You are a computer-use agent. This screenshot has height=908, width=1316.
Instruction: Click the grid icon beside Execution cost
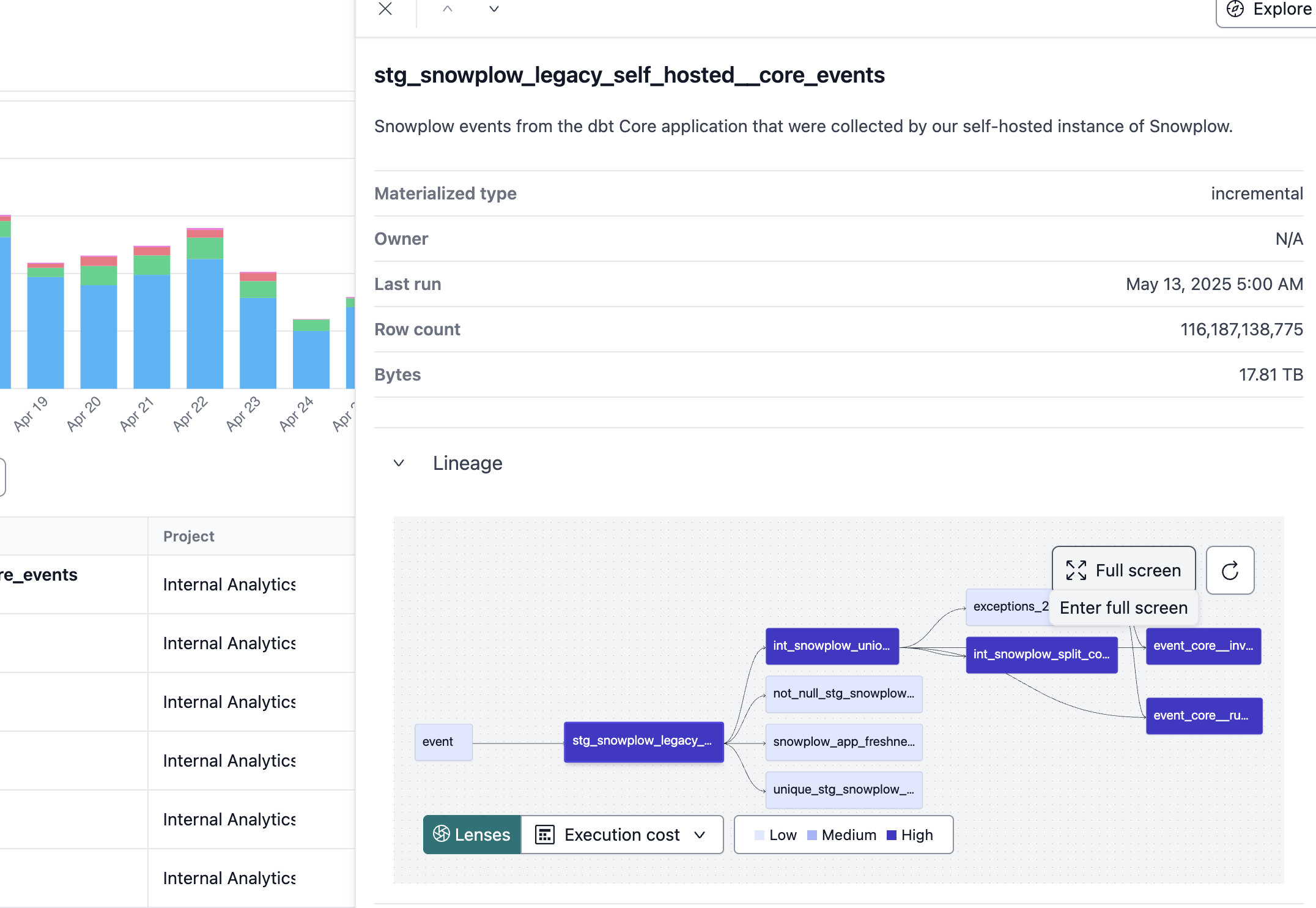click(545, 835)
